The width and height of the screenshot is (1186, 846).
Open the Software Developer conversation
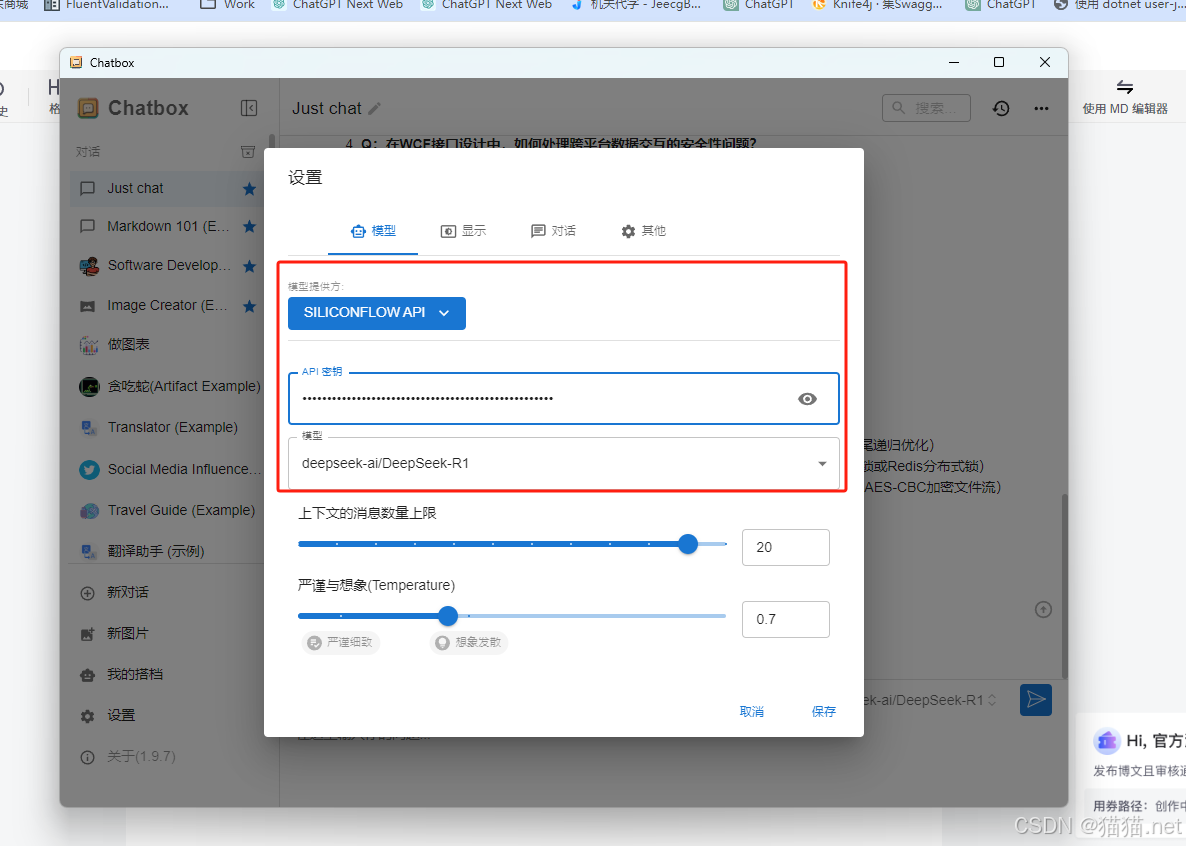coord(166,266)
